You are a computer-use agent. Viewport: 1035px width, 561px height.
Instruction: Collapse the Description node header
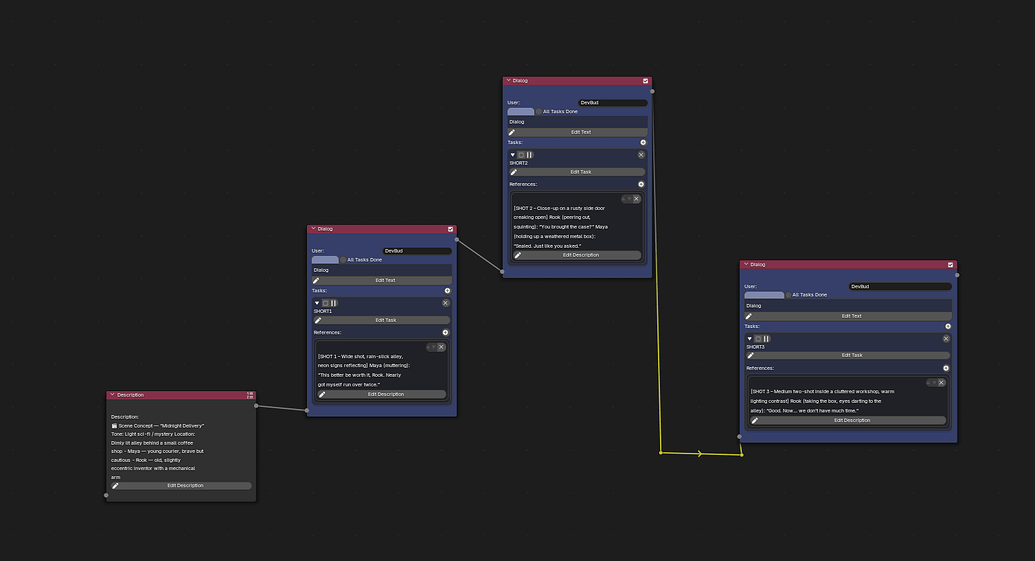coord(112,395)
